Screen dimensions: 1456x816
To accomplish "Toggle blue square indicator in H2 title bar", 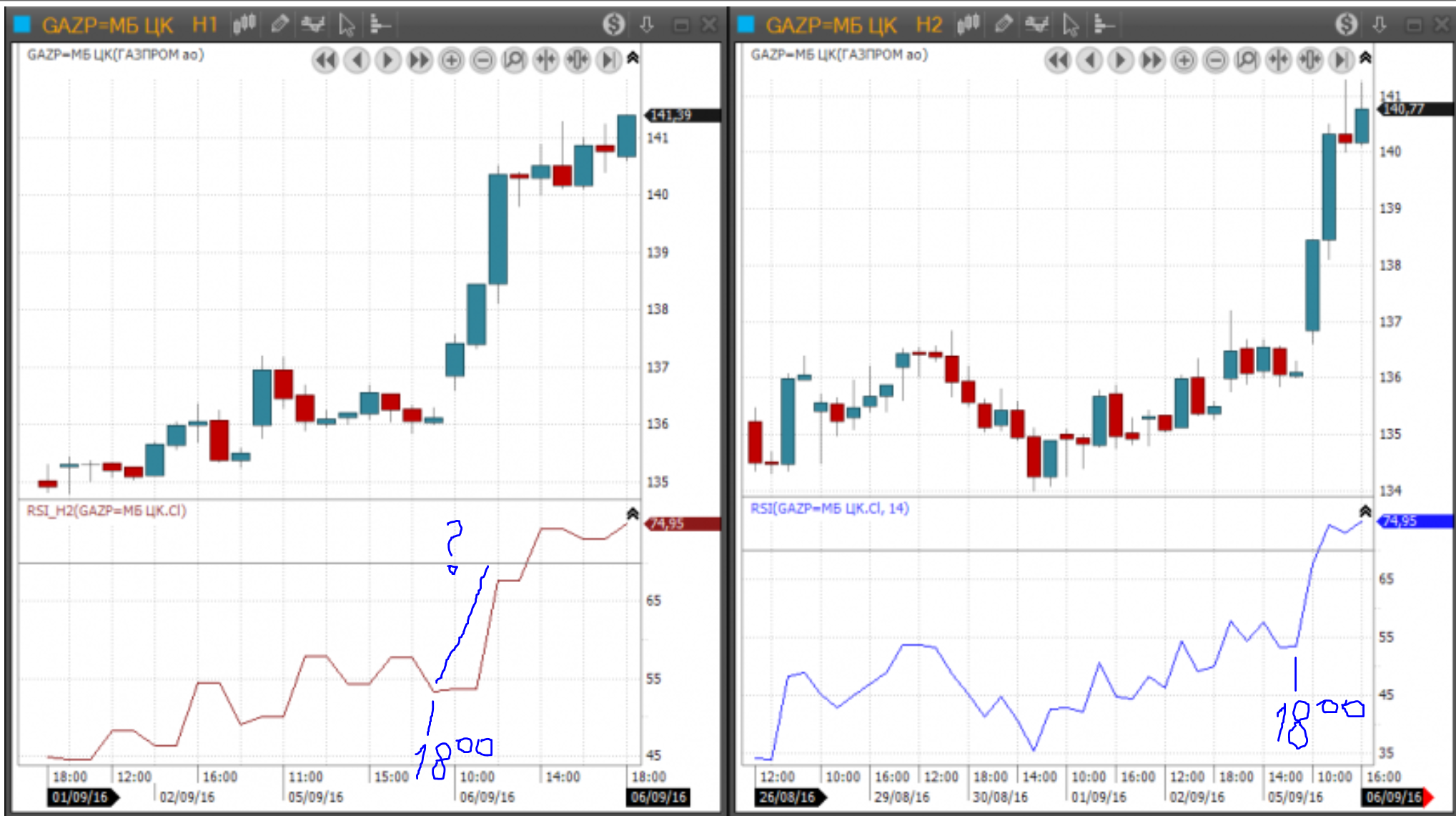I will 746,25.
